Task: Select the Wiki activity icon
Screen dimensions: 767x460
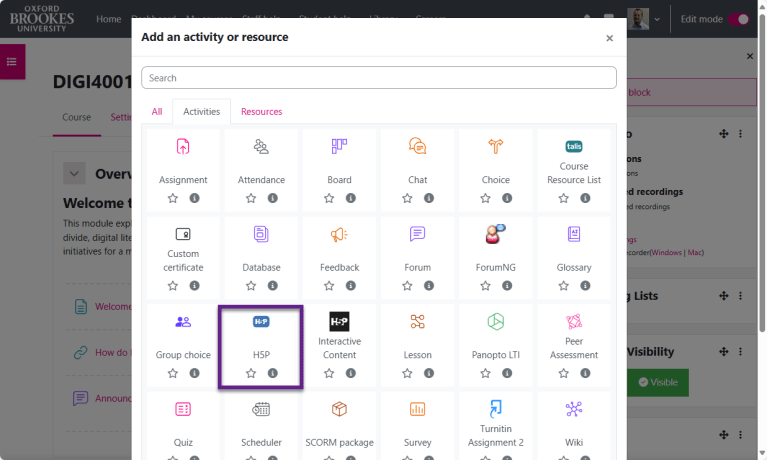Action: coord(574,409)
